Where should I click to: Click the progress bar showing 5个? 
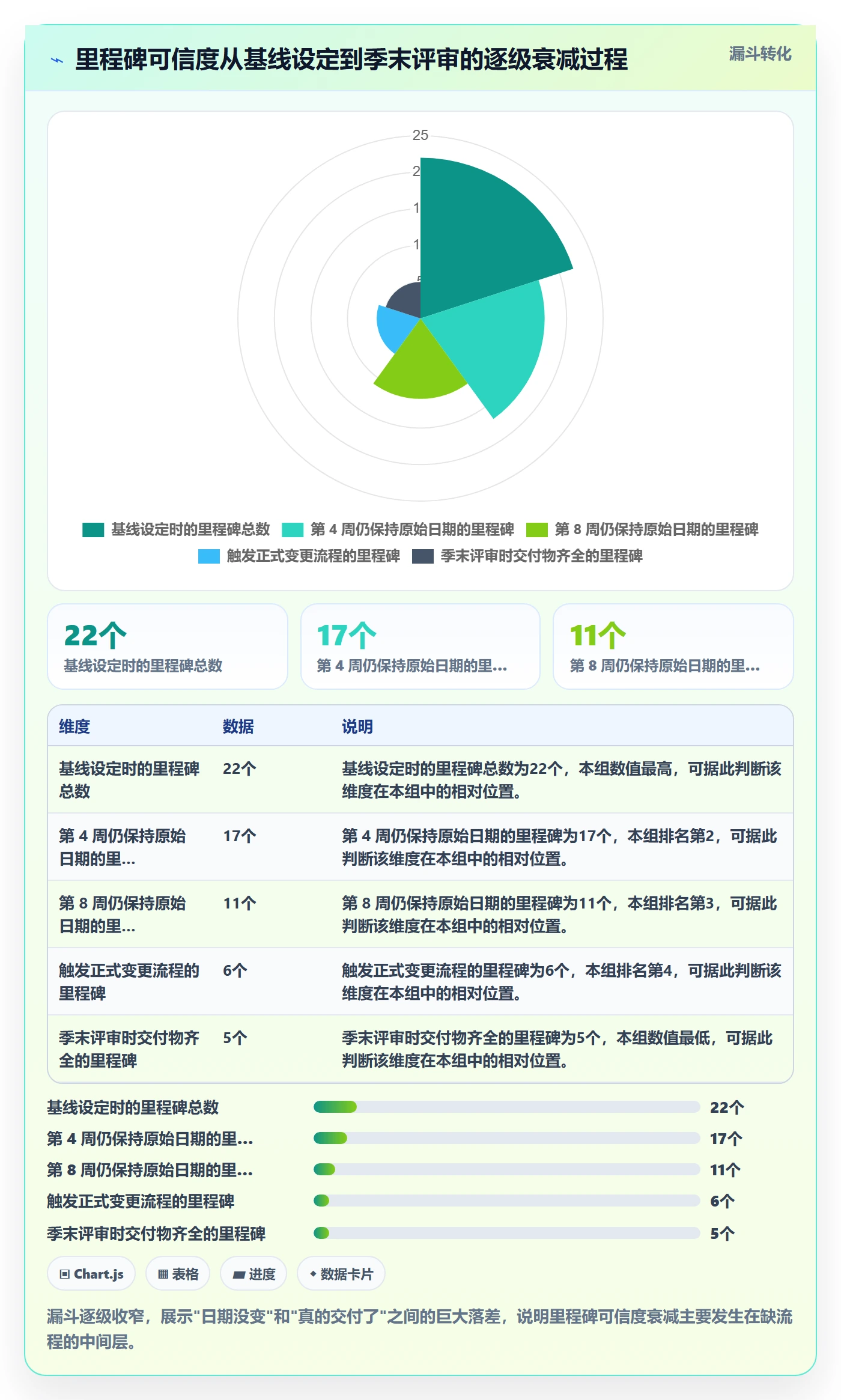click(x=507, y=1233)
